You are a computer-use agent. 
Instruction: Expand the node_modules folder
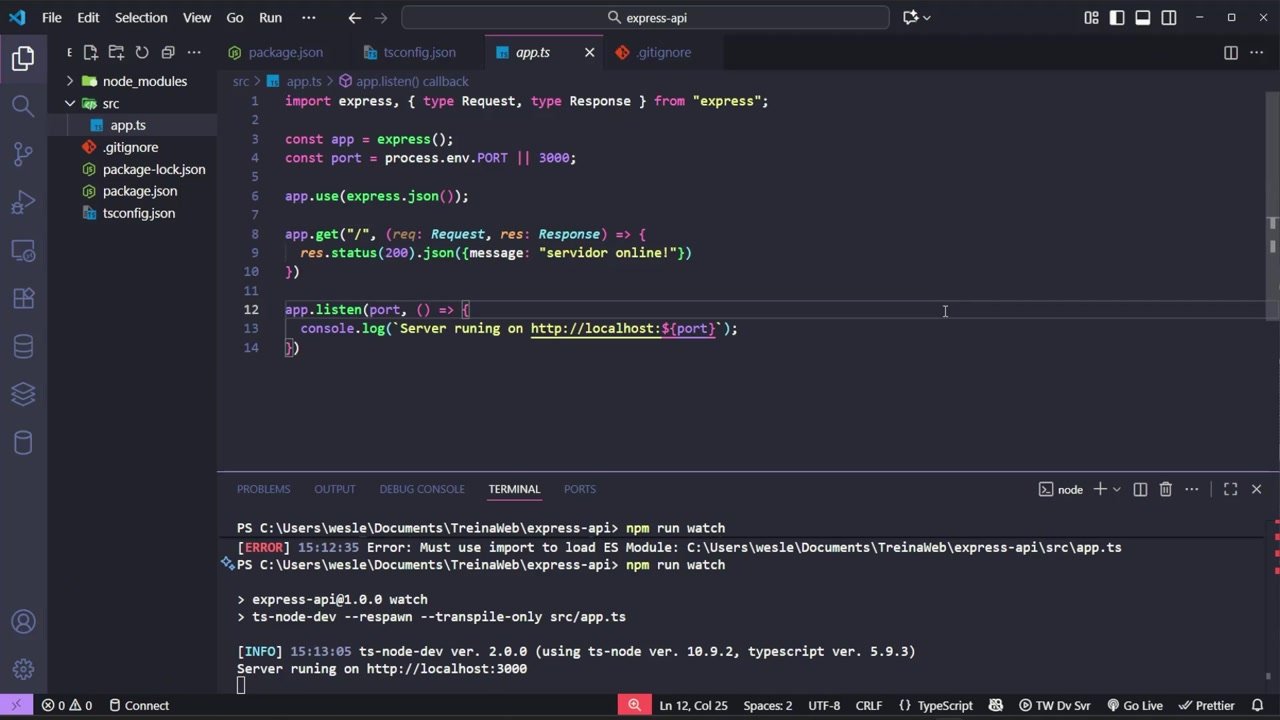point(144,81)
